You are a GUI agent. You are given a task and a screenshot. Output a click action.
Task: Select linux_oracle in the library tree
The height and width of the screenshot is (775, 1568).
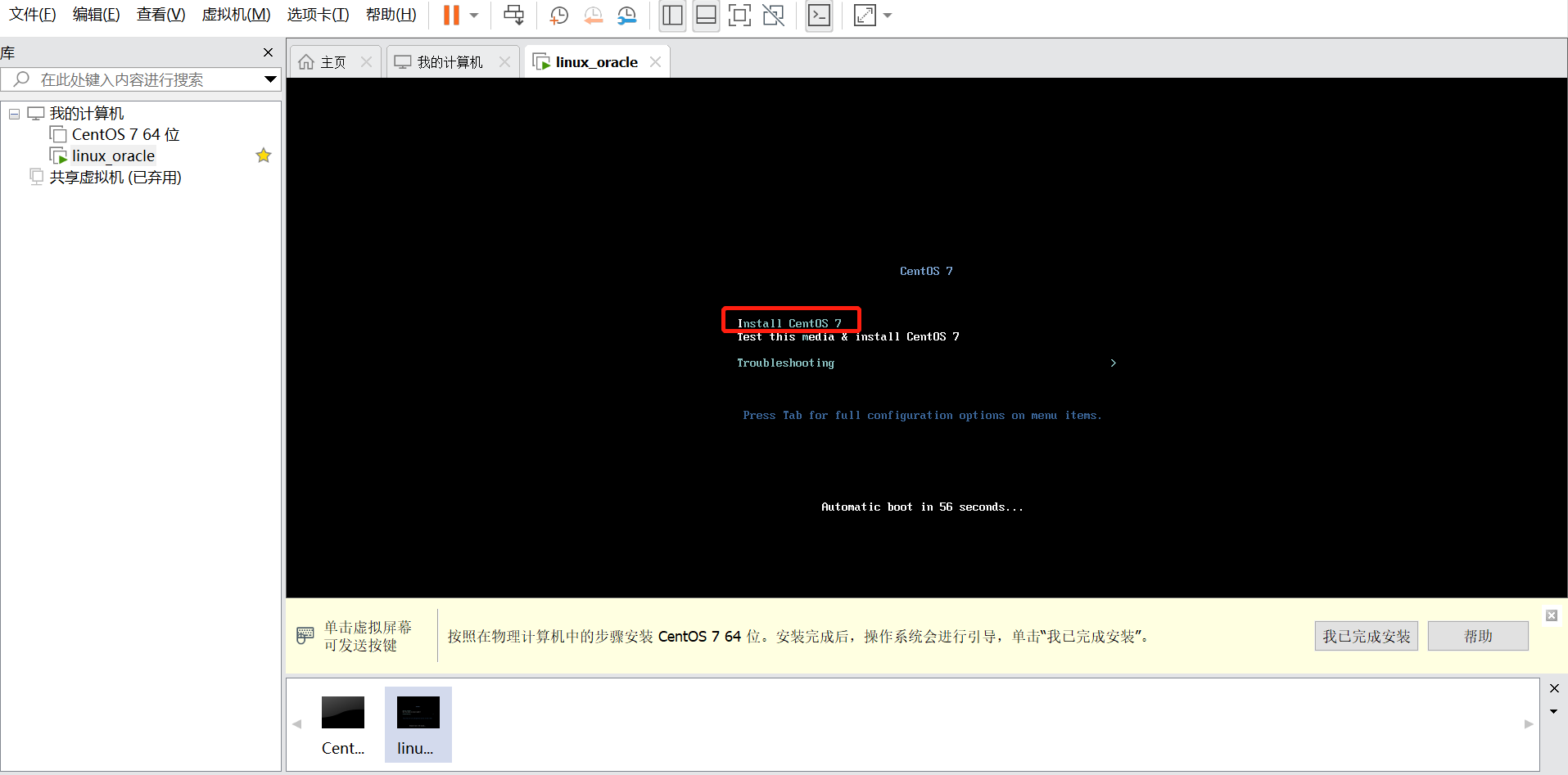click(x=113, y=155)
